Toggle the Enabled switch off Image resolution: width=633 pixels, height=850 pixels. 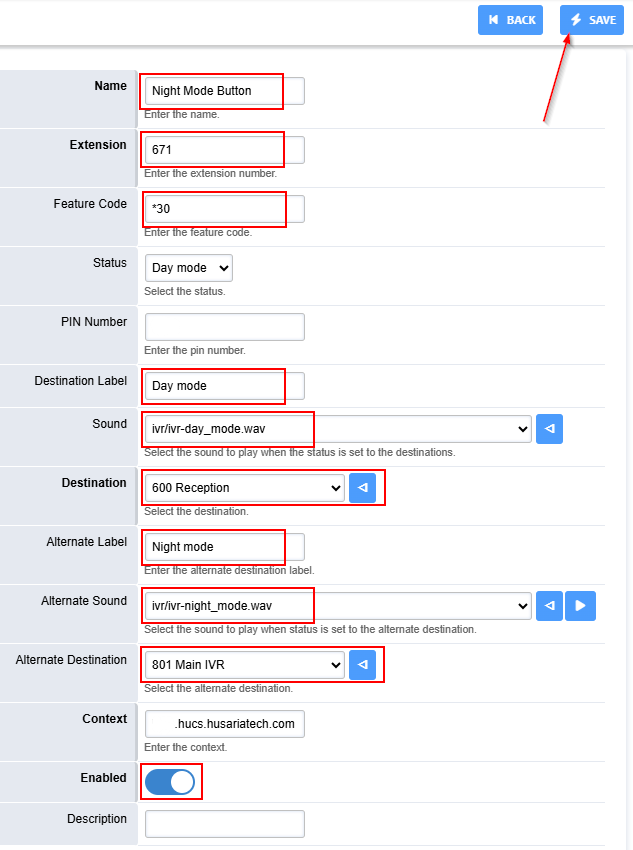pyautogui.click(x=170, y=782)
